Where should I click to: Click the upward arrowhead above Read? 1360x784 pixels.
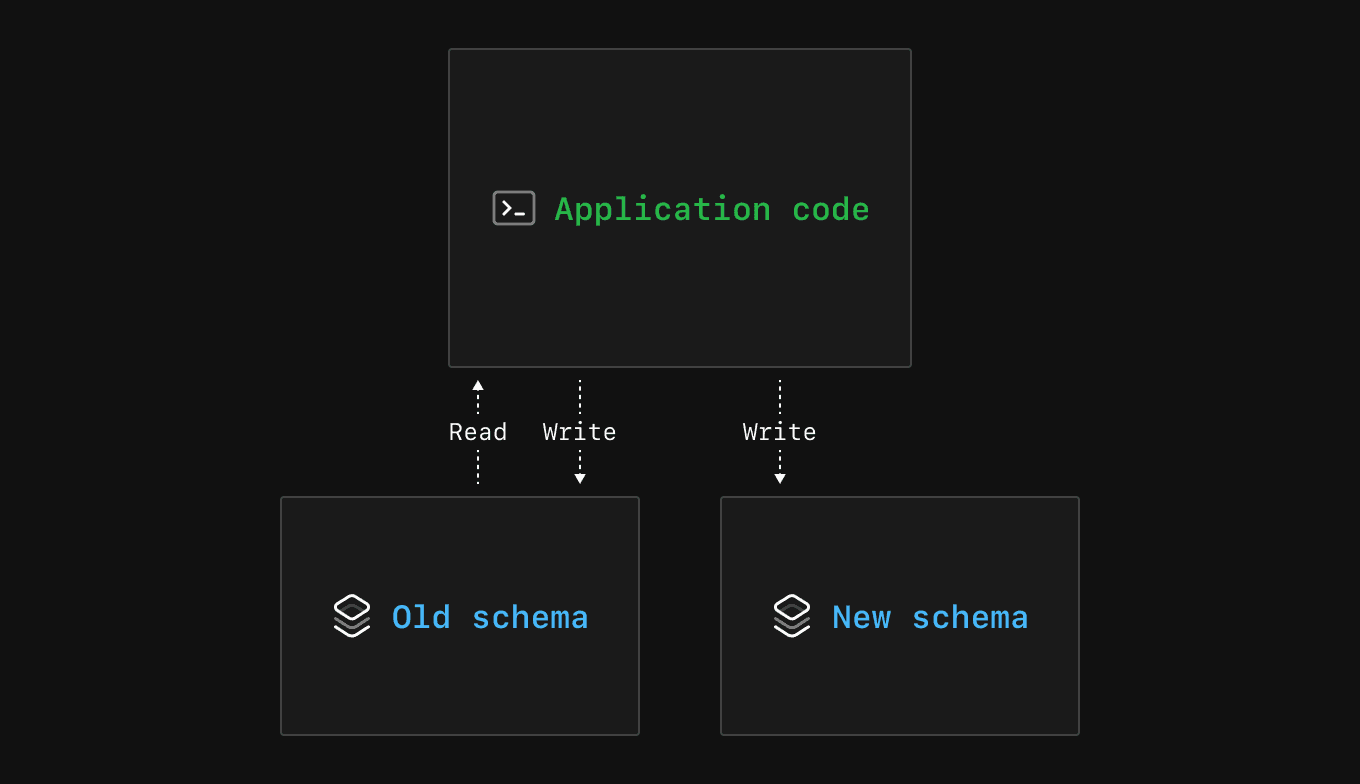click(x=478, y=385)
